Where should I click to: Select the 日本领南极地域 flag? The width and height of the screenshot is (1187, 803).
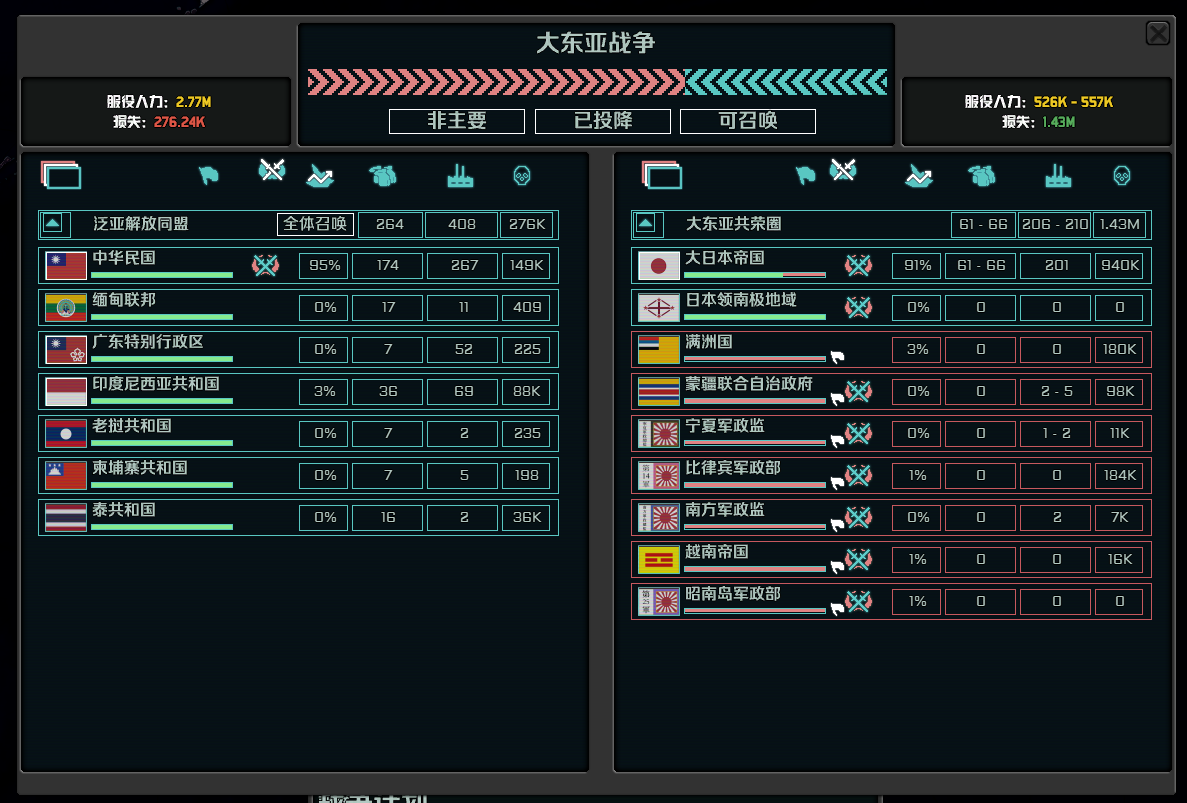(659, 307)
